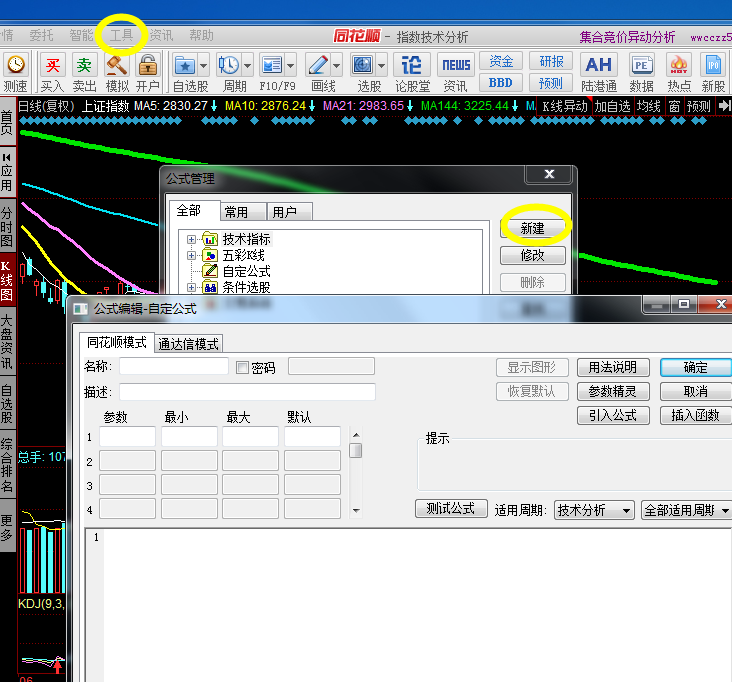732x682 pixels.
Task: Open the 委托 menu
Action: pyautogui.click(x=41, y=35)
